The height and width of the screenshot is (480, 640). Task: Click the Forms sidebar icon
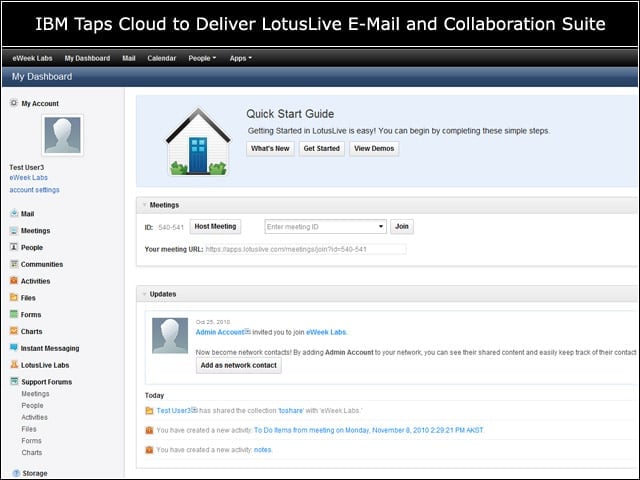[x=14, y=314]
